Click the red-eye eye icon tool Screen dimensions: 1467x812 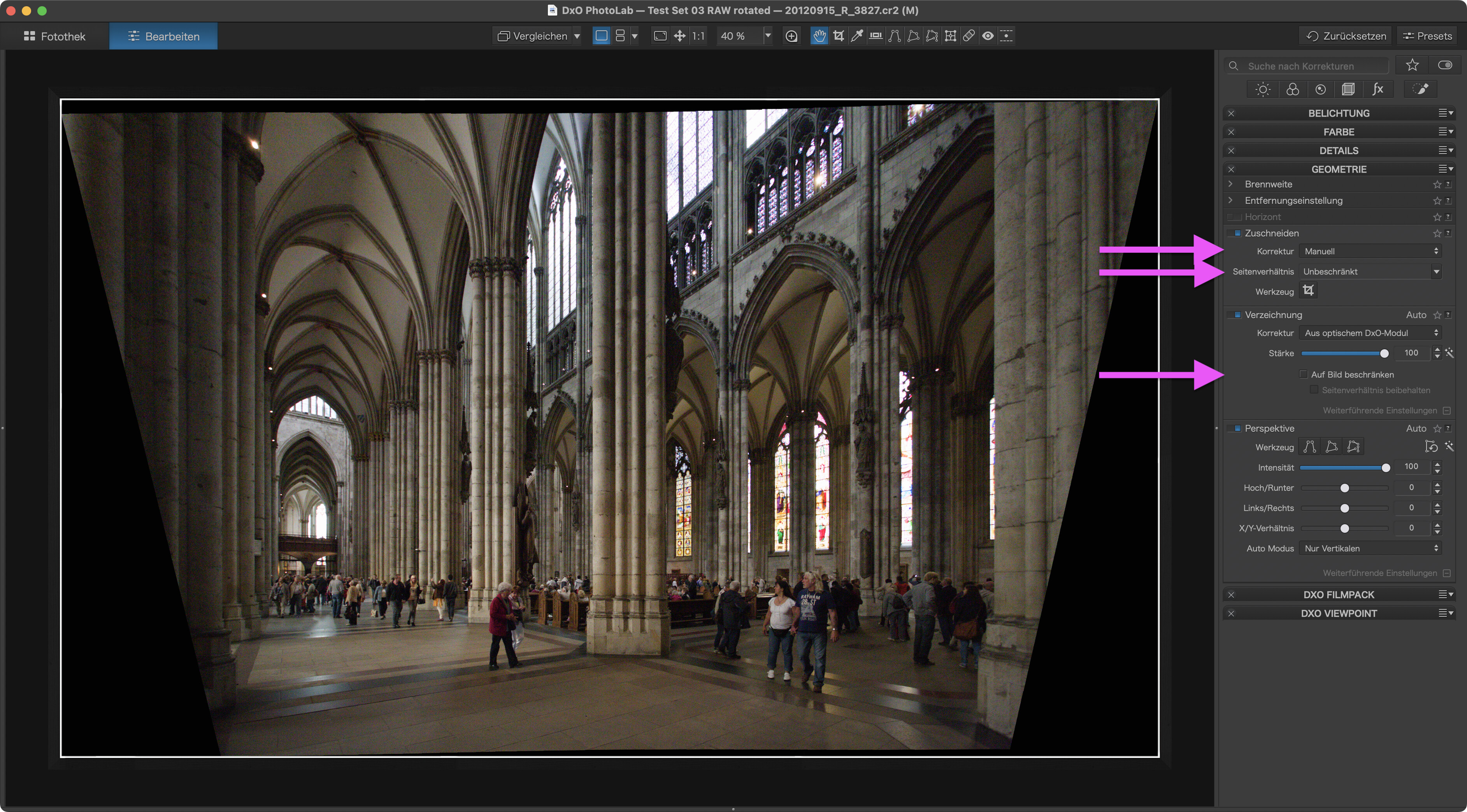click(x=988, y=36)
